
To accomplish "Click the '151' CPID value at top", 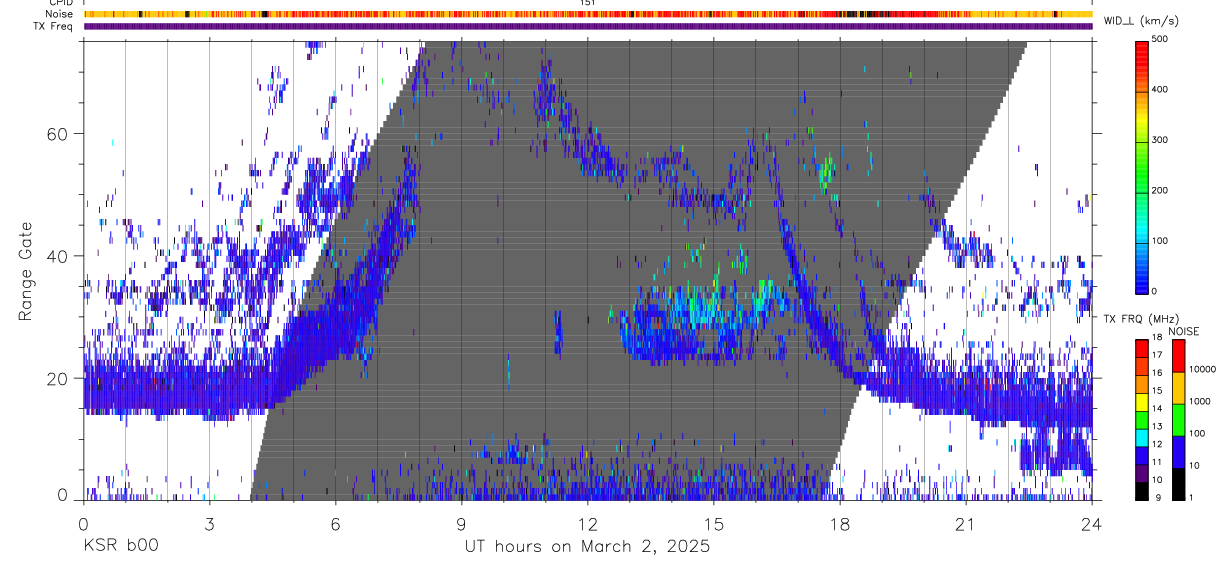I will click(588, 3).
